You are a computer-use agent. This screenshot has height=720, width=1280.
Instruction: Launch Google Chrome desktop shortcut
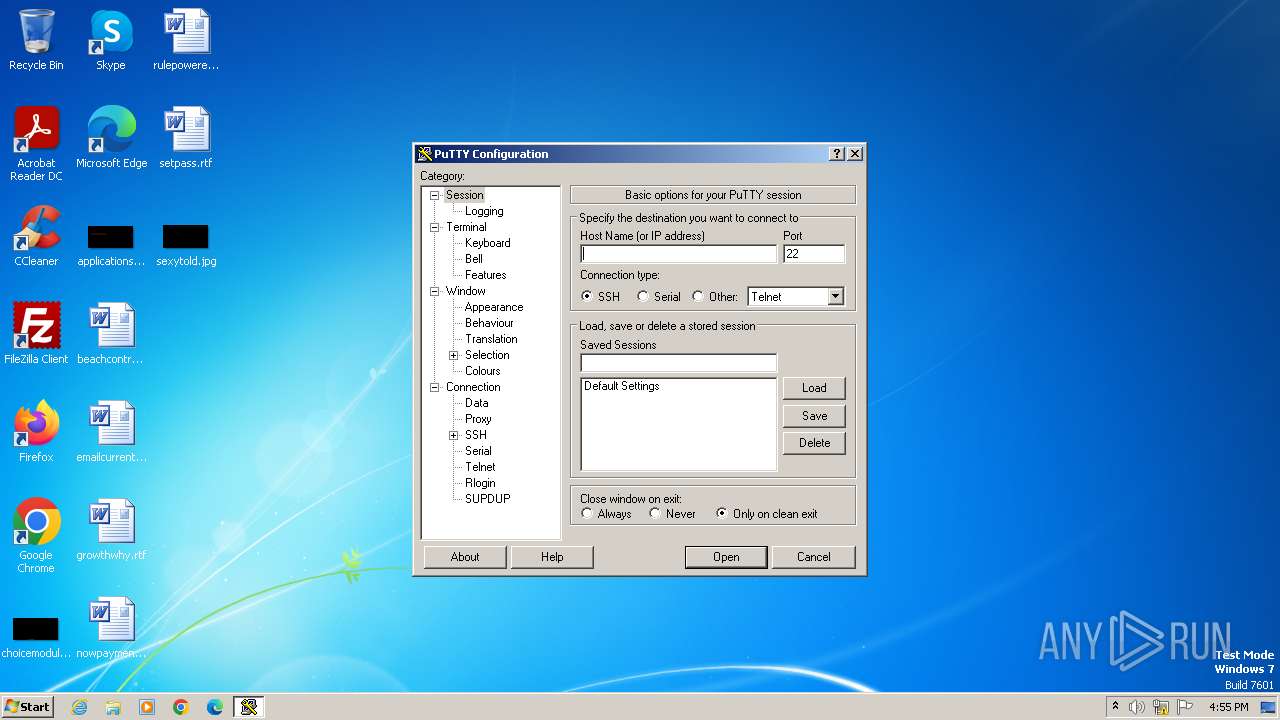pos(36,536)
